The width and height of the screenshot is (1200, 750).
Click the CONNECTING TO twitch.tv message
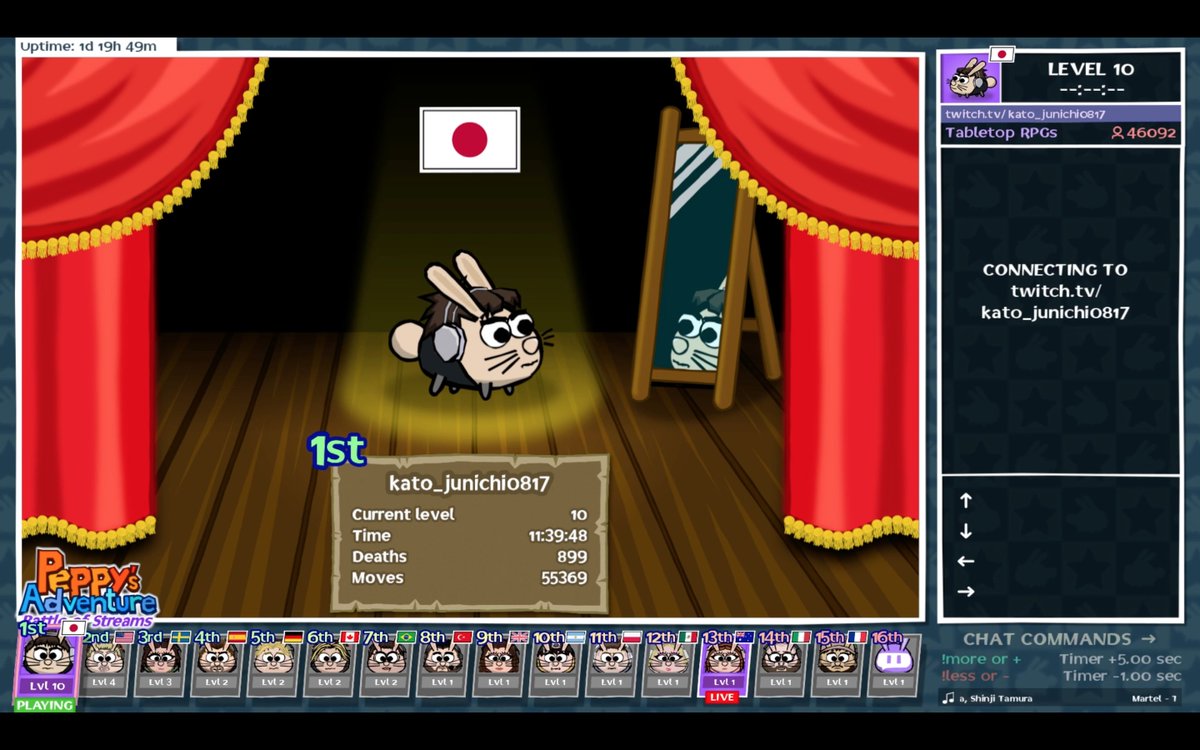pos(1055,291)
